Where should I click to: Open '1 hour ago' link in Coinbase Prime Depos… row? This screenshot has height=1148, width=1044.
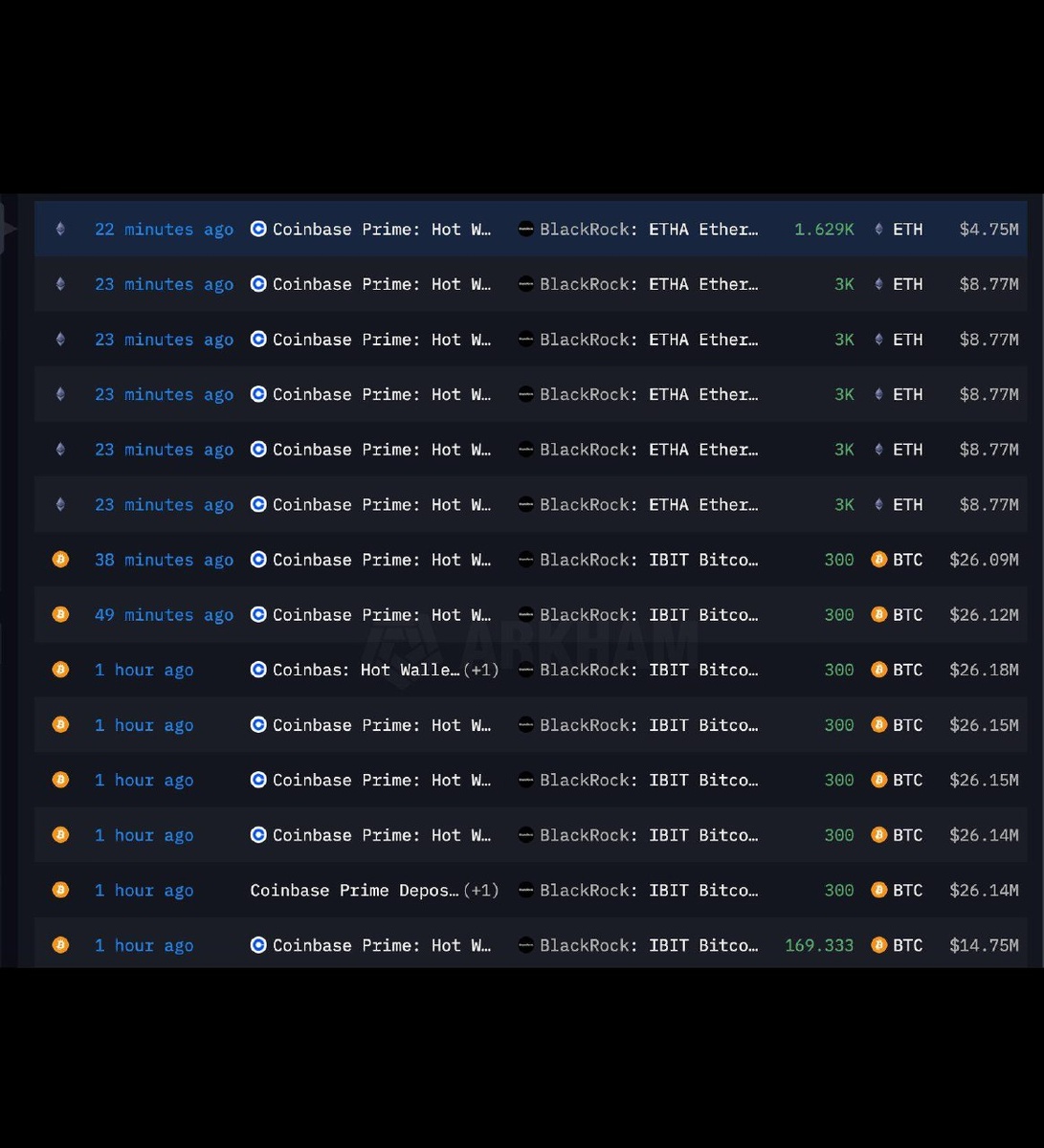[x=144, y=891]
